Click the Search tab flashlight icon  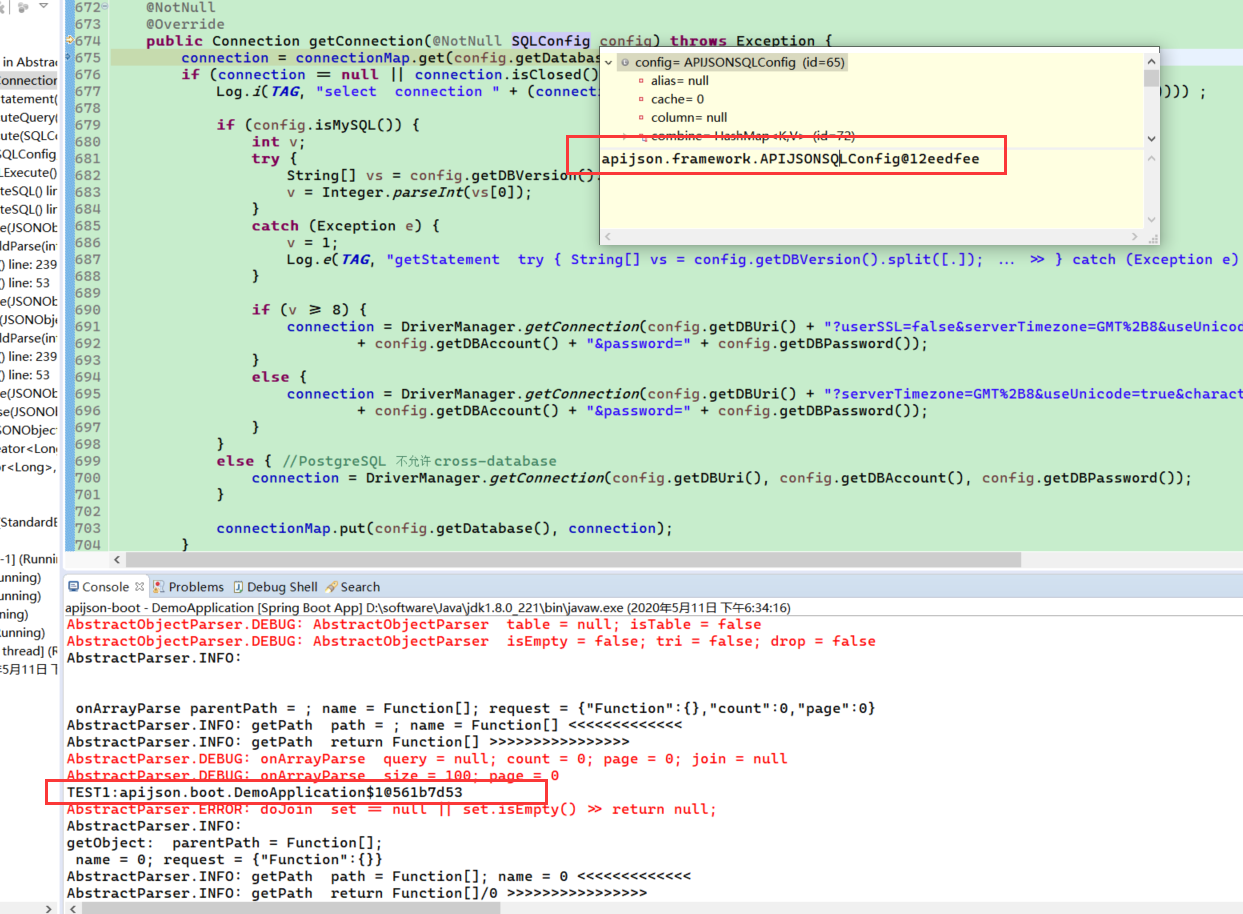(x=332, y=587)
